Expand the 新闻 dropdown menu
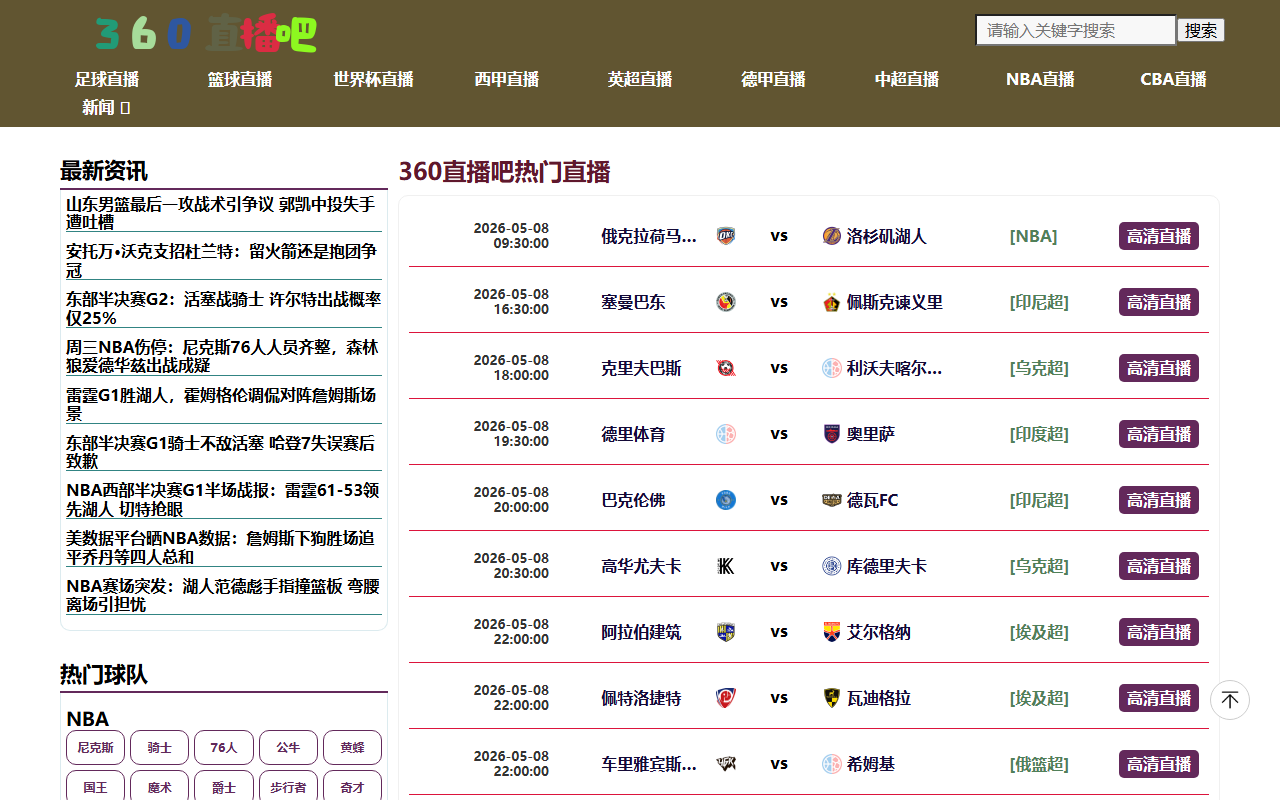 click(x=106, y=107)
